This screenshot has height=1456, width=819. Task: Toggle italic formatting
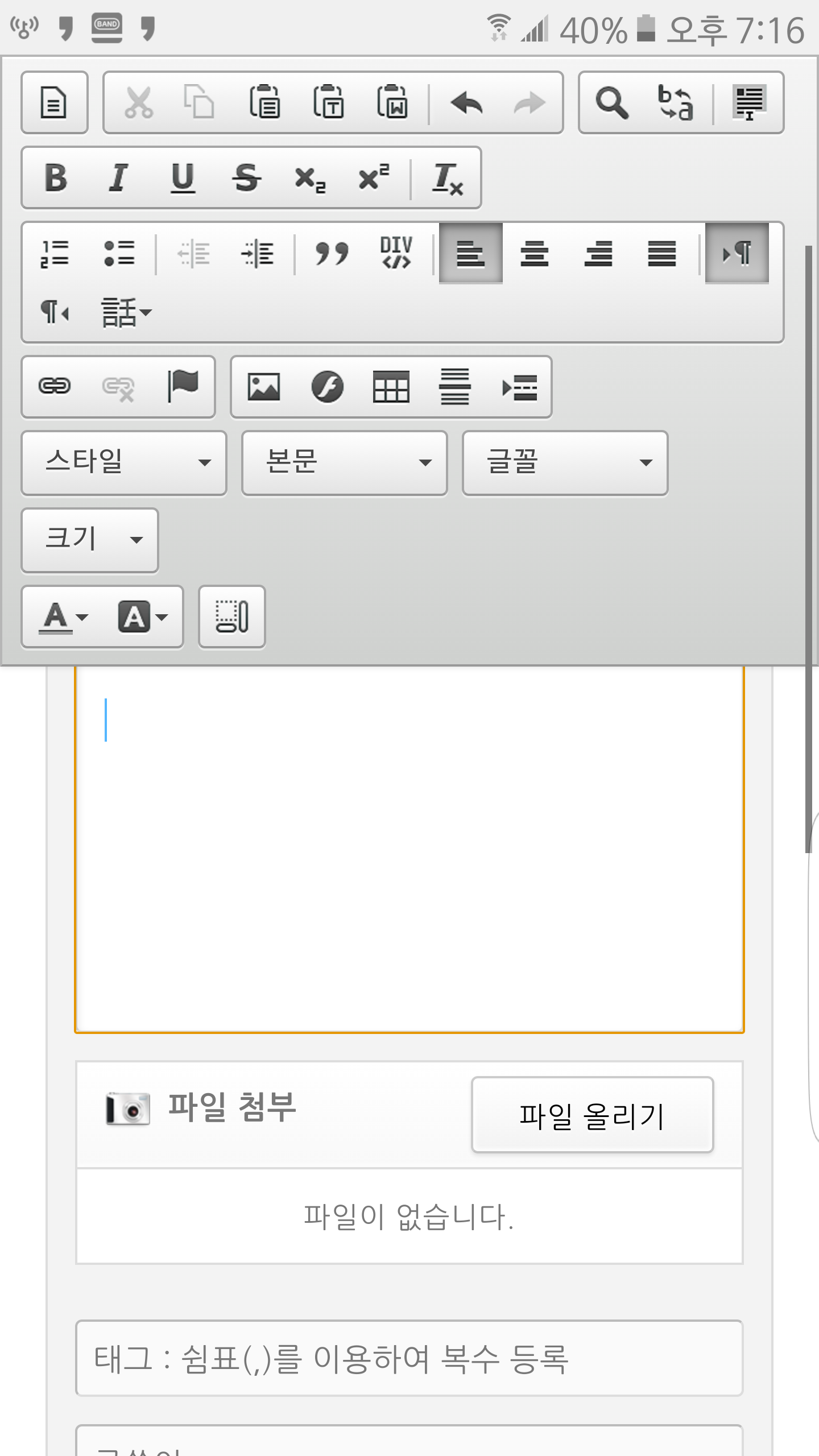(118, 178)
